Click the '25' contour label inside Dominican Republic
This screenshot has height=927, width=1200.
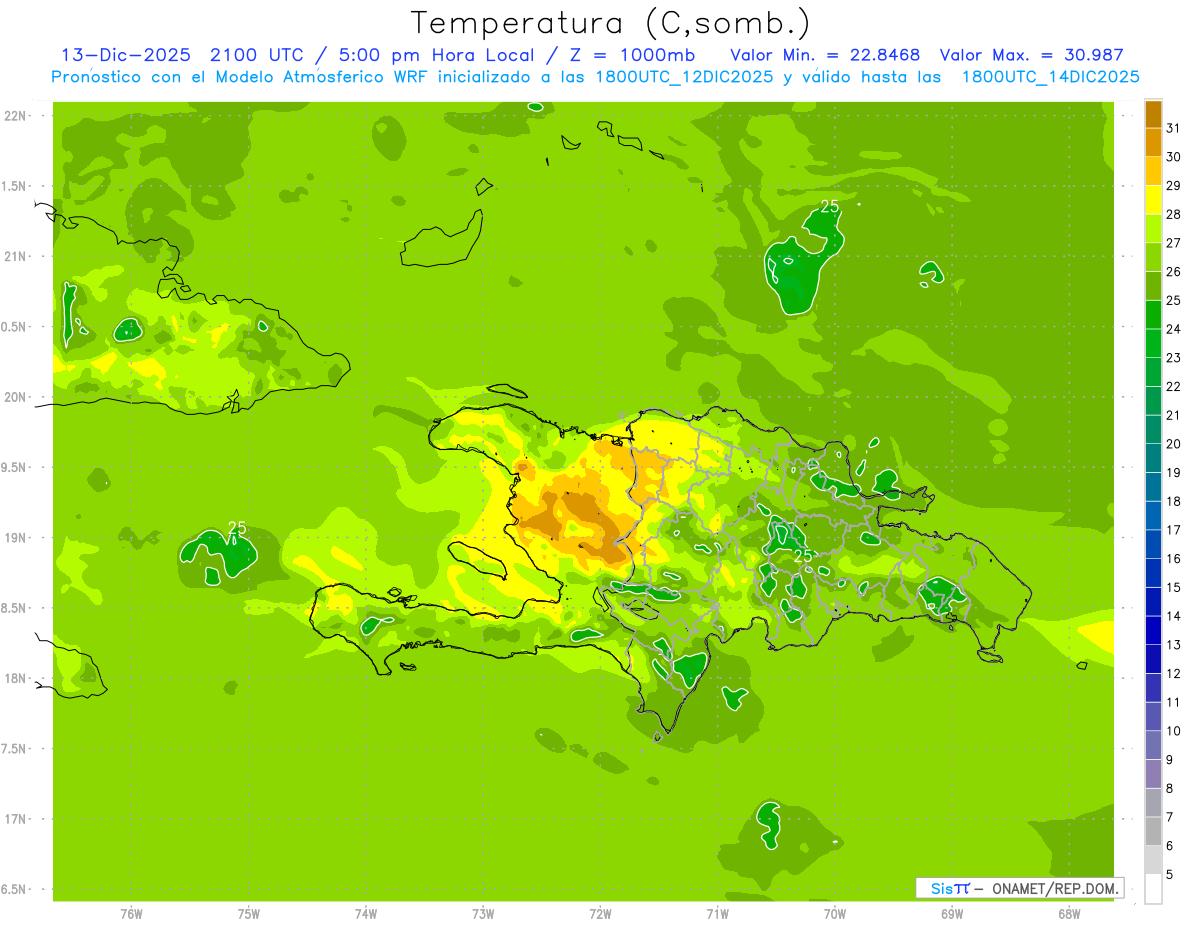pos(803,555)
